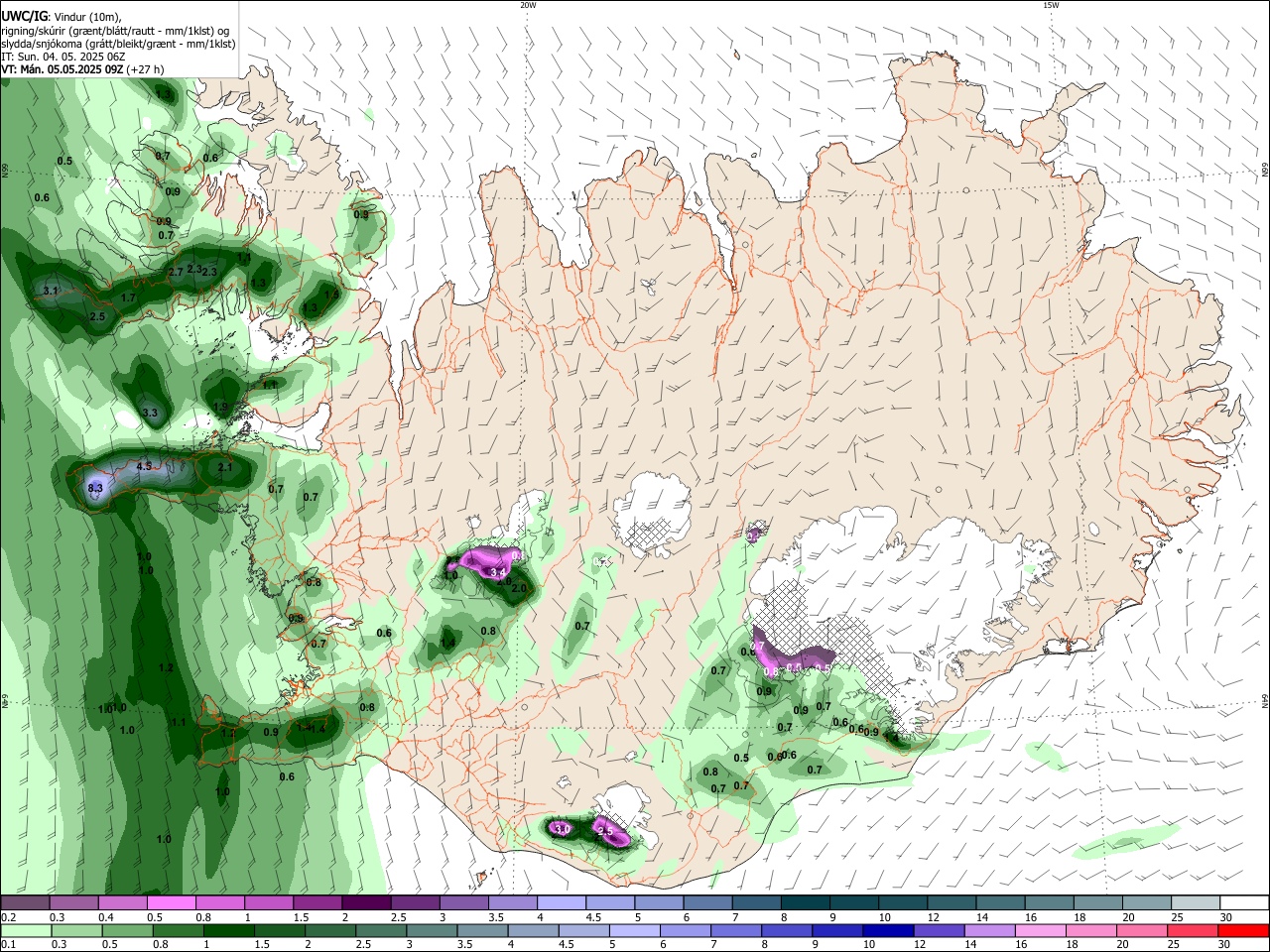Click the 15W longitude label
The height and width of the screenshot is (952, 1270).
coord(1051,5)
